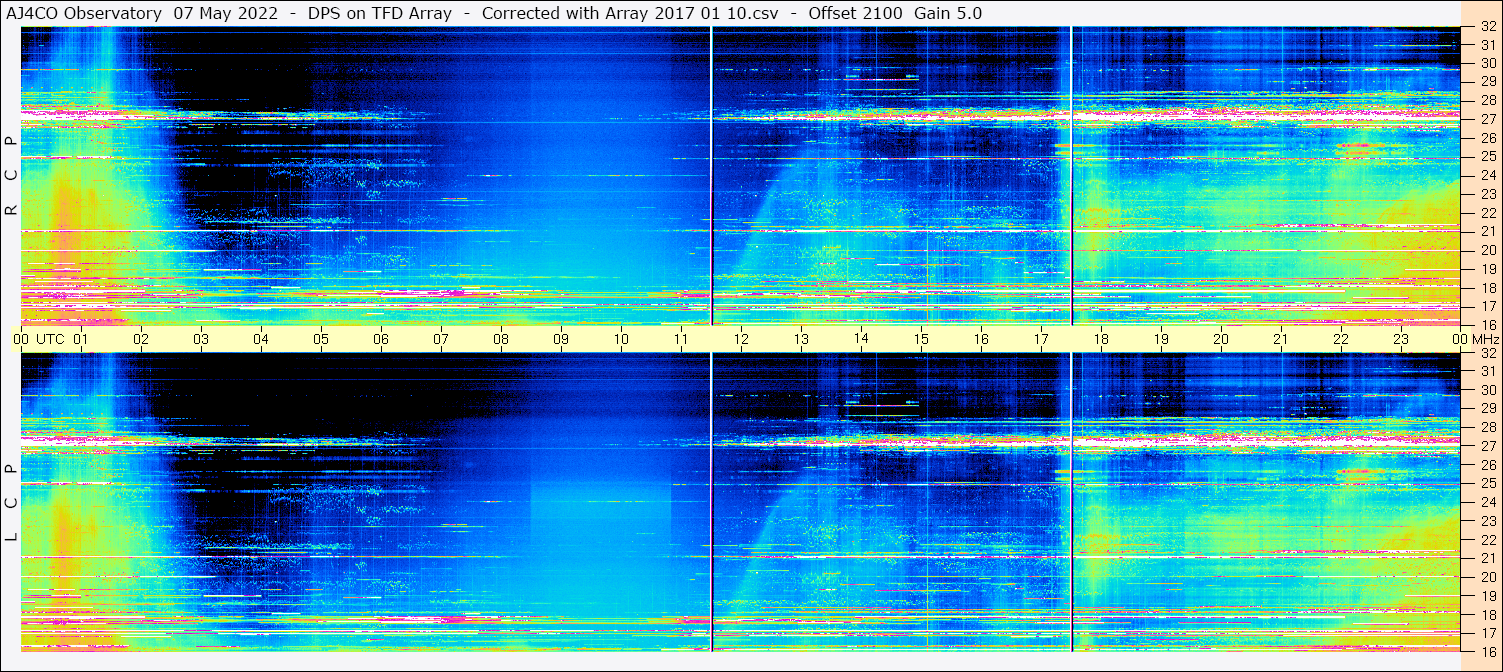Select 18 MHz label on RCP frequency scale
Image resolution: width=1503 pixels, height=672 pixels.
coord(1487,287)
